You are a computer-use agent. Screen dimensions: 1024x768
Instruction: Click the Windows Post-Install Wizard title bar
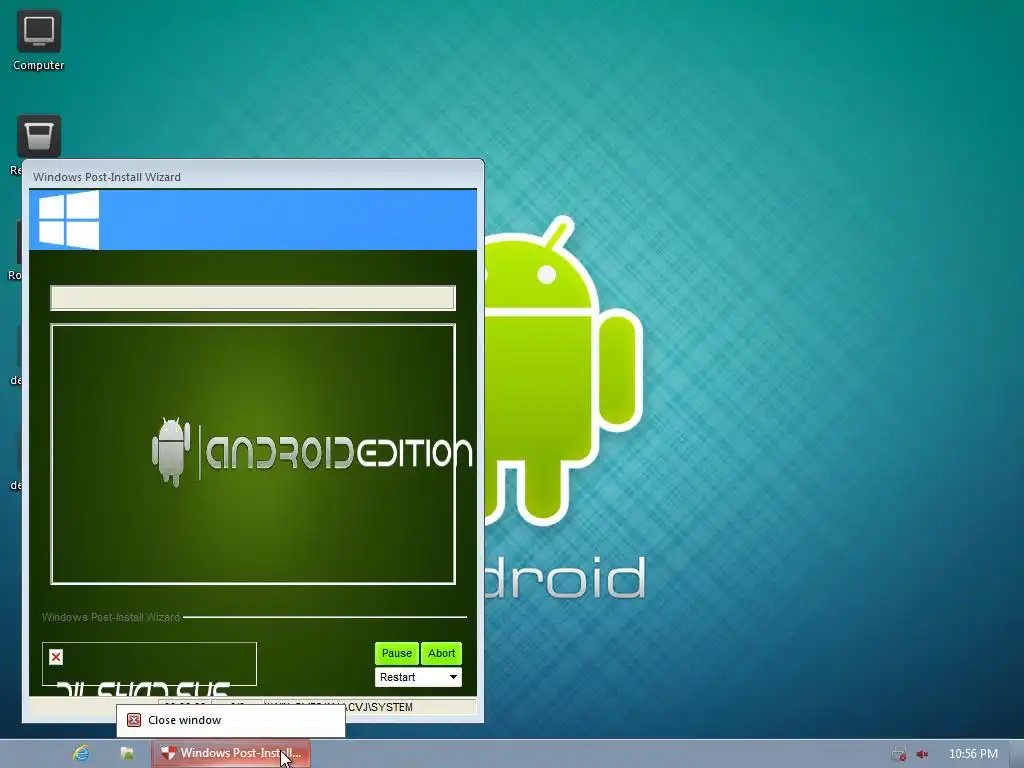tap(253, 176)
